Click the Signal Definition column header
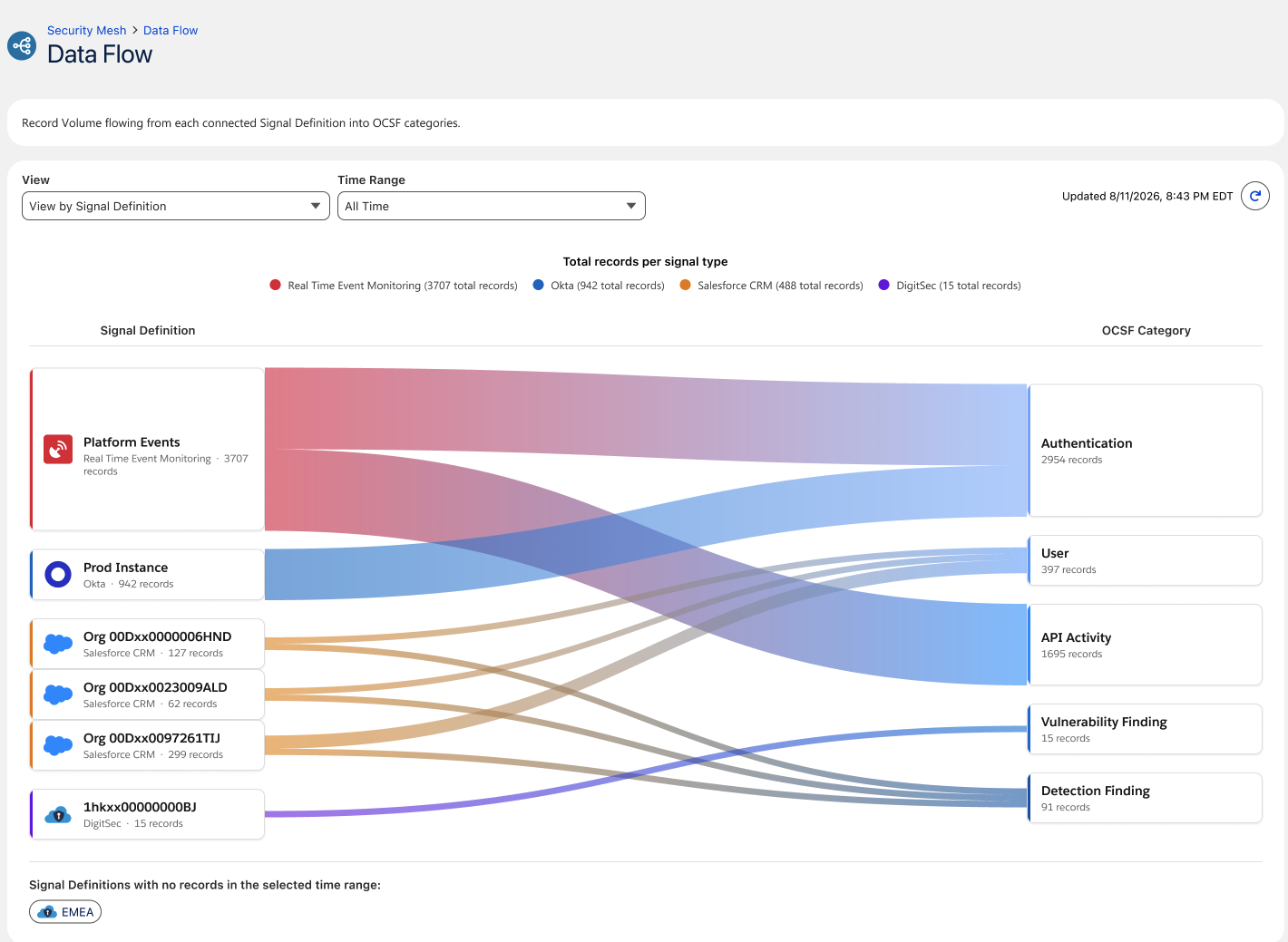This screenshot has width=1288, height=942. click(x=148, y=331)
